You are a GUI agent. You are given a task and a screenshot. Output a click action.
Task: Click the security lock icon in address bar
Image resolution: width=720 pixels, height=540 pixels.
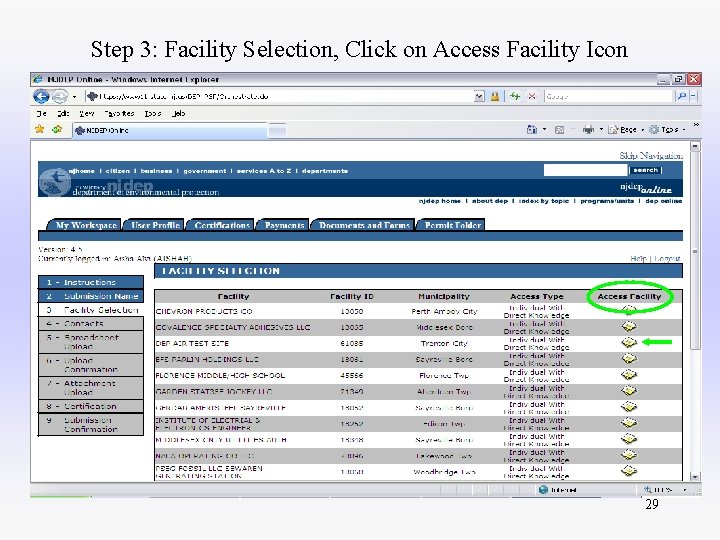tap(495, 96)
